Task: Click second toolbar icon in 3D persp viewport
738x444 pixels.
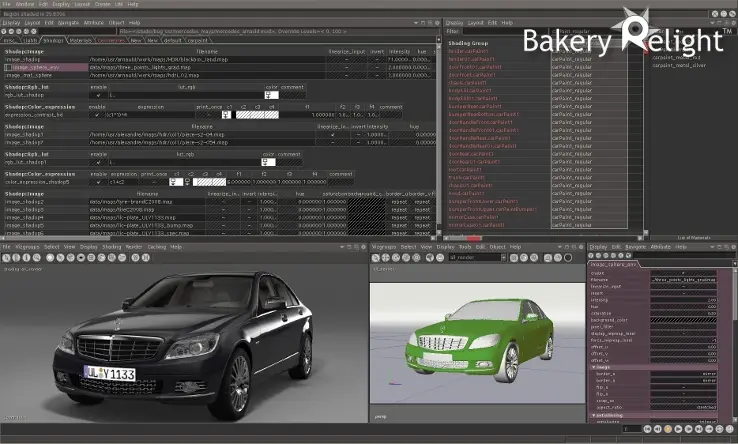Action: 386,258
